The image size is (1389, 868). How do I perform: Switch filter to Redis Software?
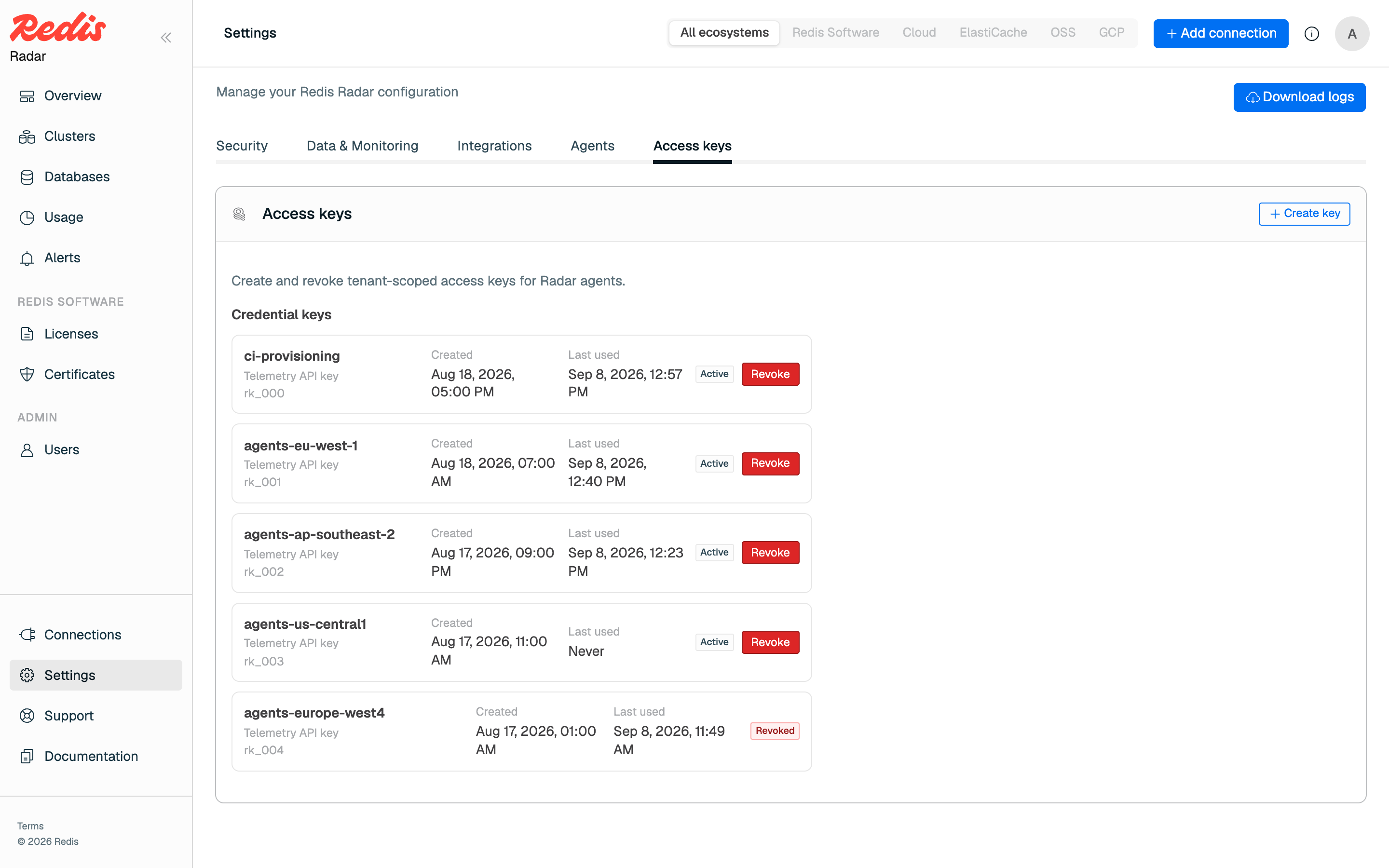coord(836,33)
